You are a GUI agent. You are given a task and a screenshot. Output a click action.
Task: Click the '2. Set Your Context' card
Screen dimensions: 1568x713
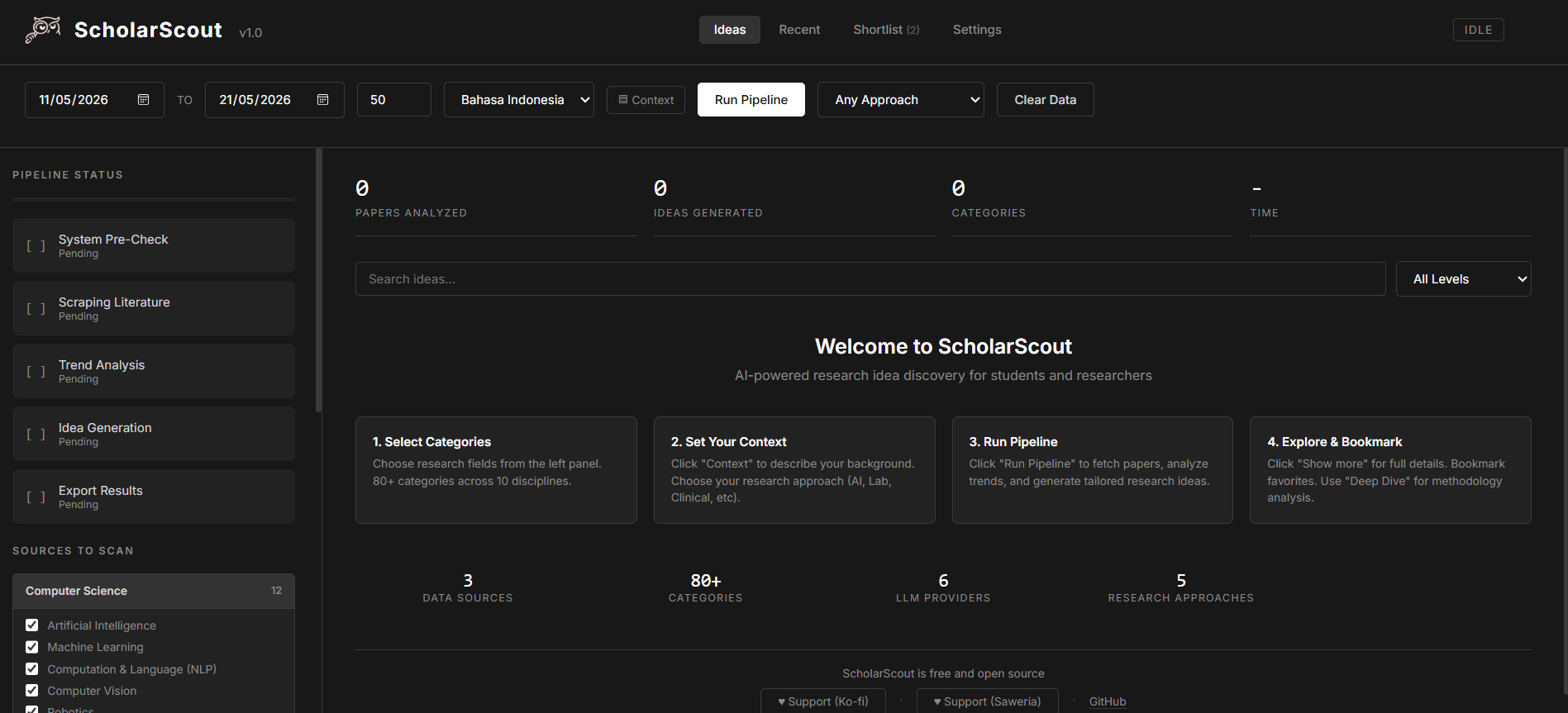[x=794, y=470]
